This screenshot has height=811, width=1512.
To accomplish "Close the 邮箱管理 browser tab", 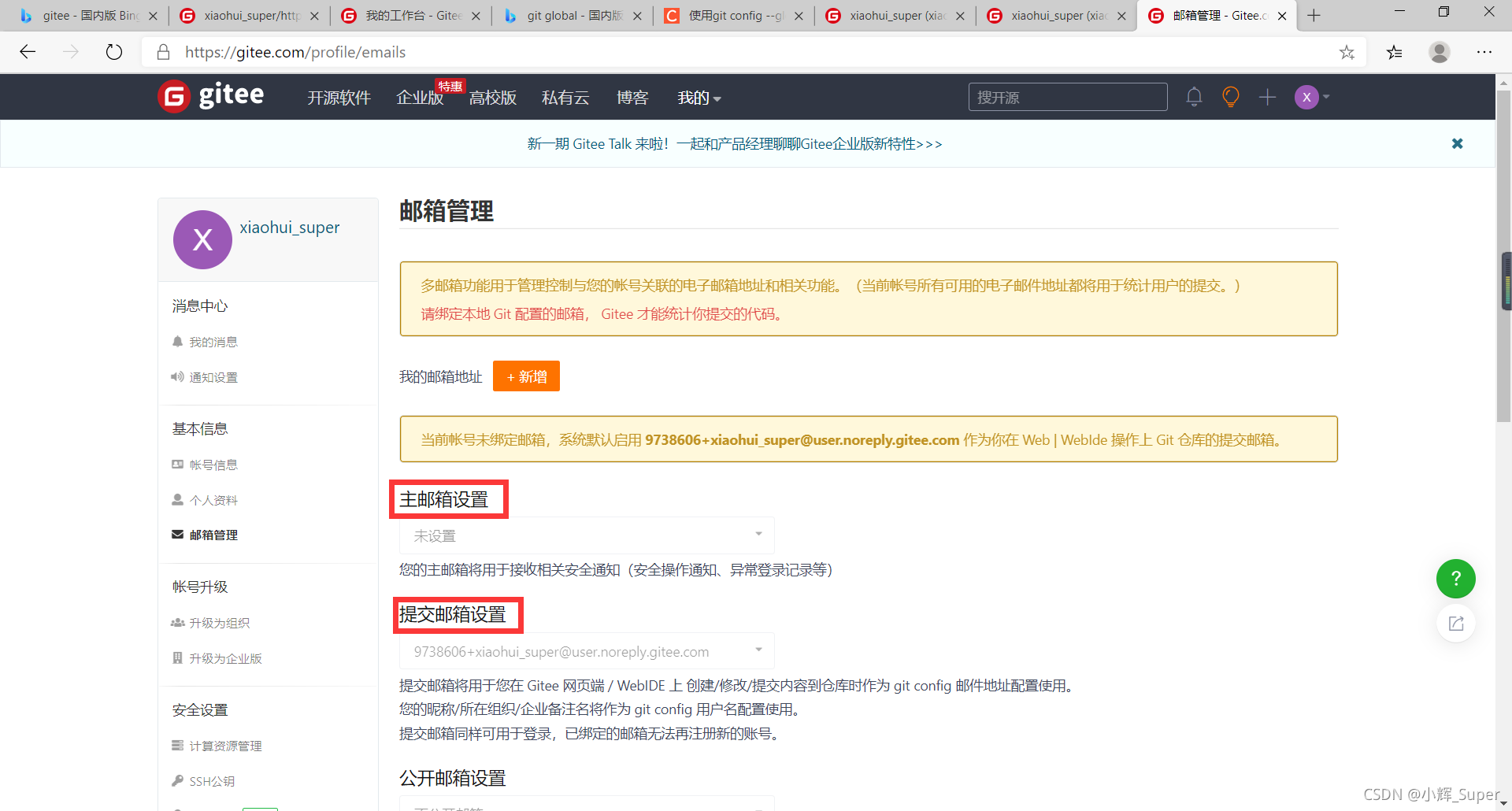I will pyautogui.click(x=1282, y=16).
